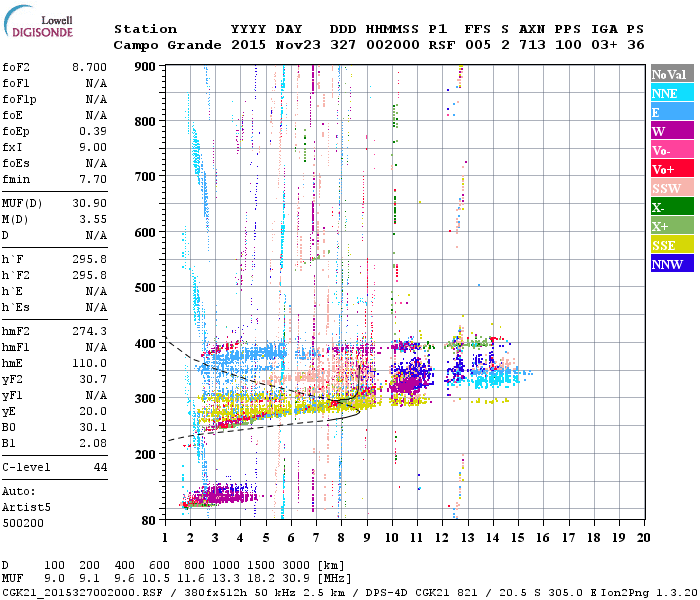Click the CGK21_2015327002000.RSF filename
This screenshot has height=600, width=700.
pos(83,593)
